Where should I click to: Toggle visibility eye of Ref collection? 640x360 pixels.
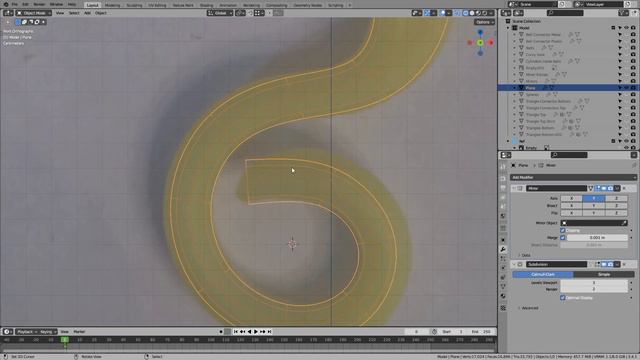click(627, 141)
